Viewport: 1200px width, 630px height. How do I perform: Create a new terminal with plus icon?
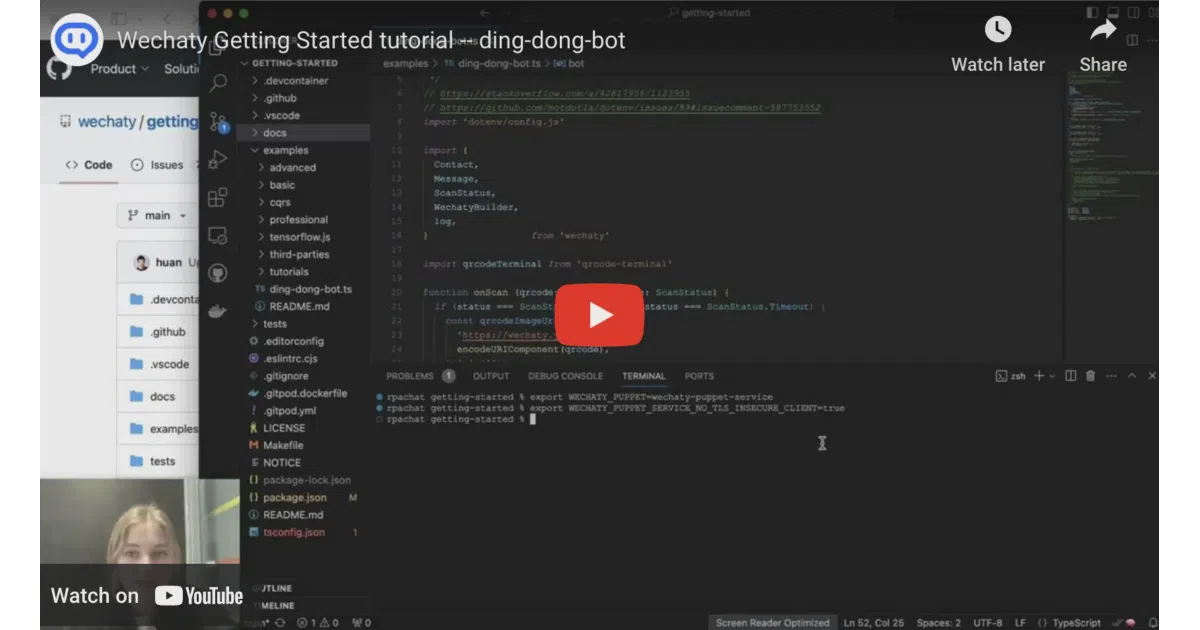1038,376
